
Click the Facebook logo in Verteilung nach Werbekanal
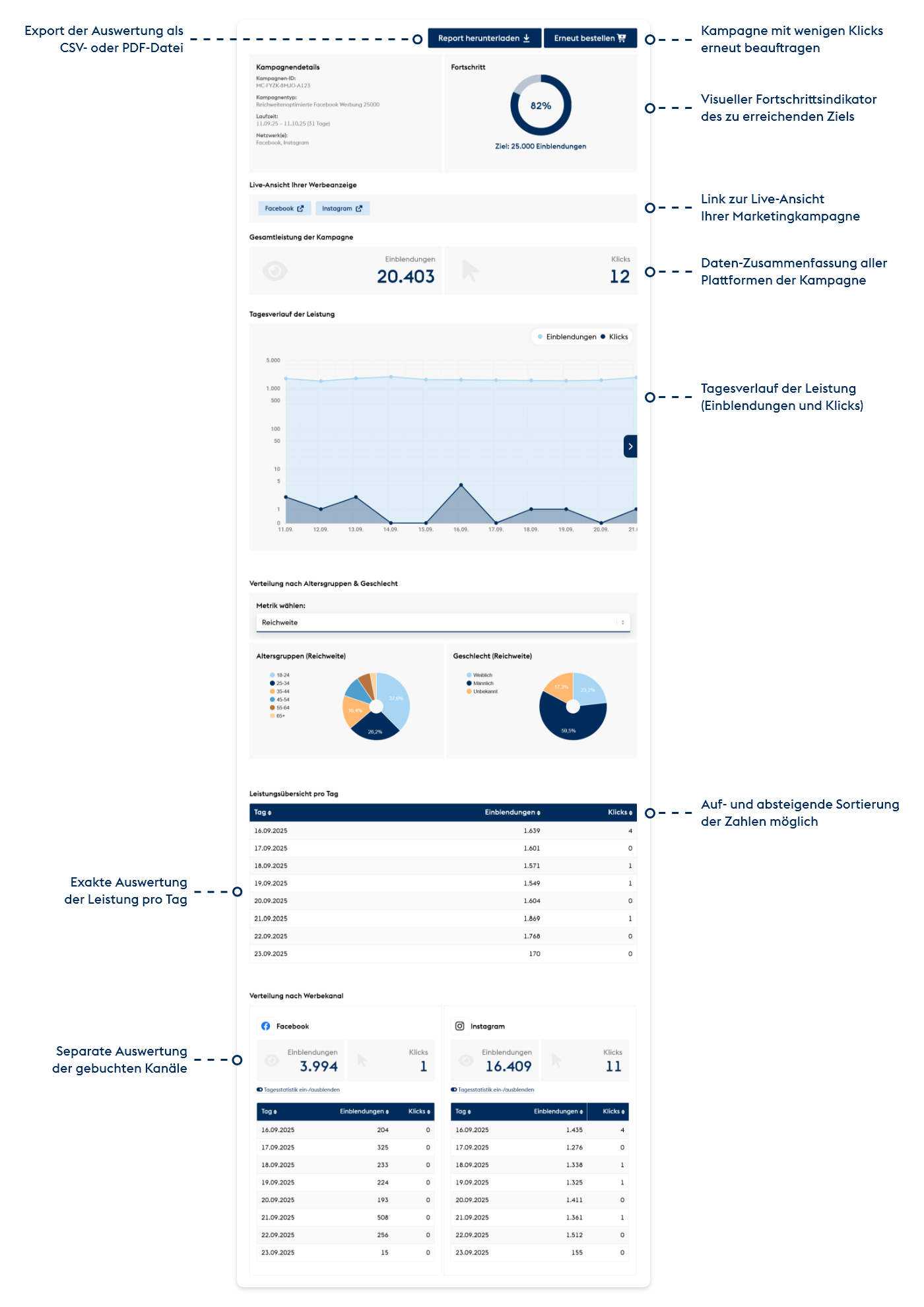(x=265, y=1026)
